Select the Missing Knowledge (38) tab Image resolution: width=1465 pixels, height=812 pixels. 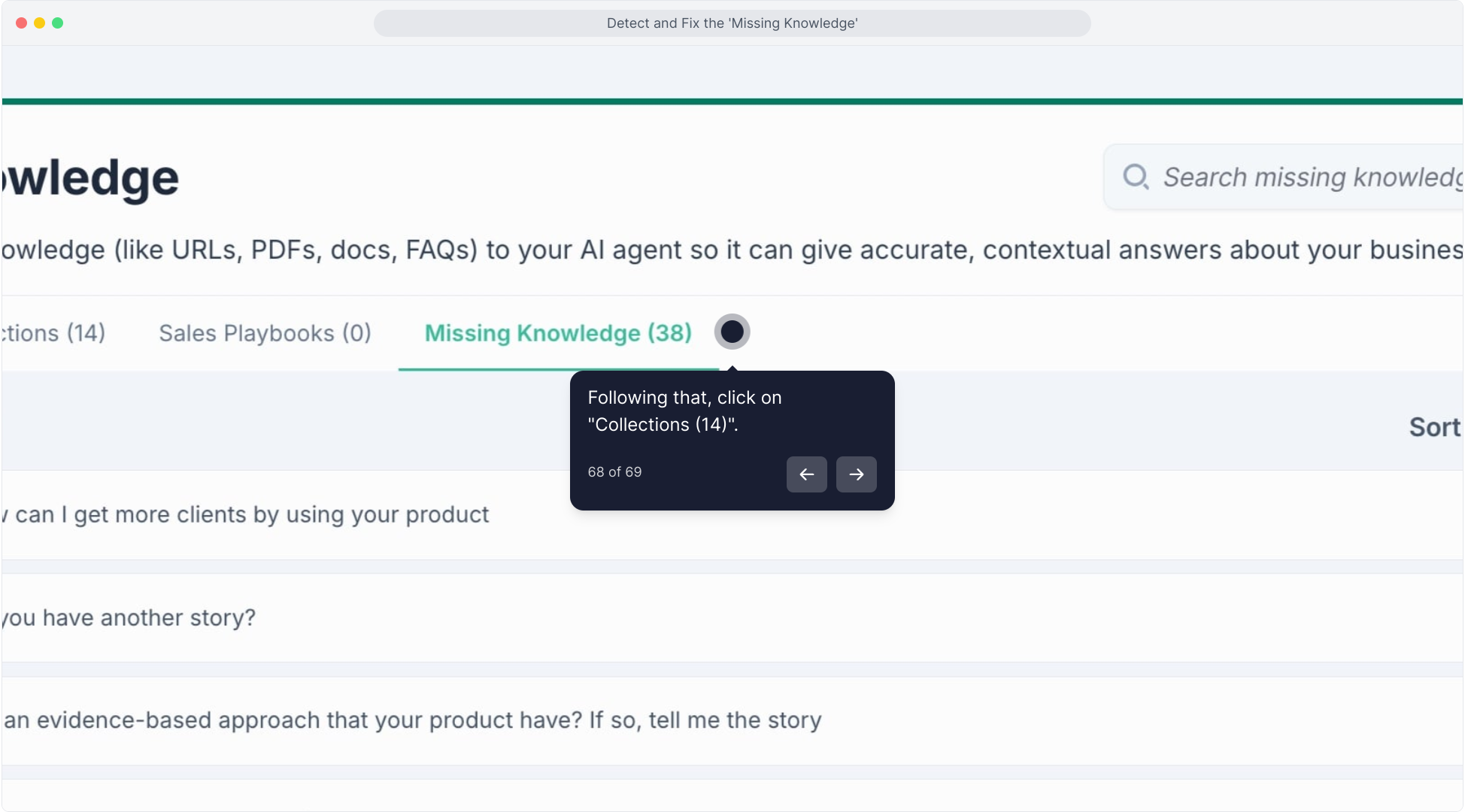[x=558, y=333]
